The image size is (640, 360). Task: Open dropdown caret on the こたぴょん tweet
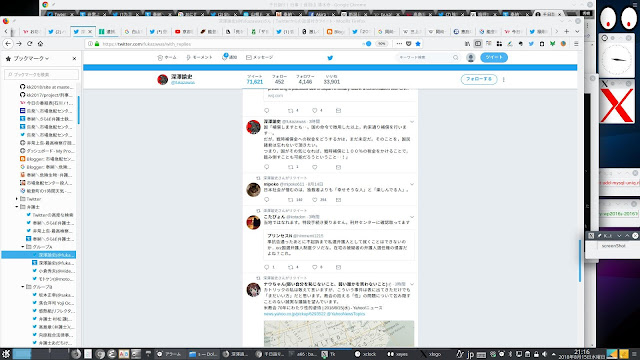pos(412,217)
